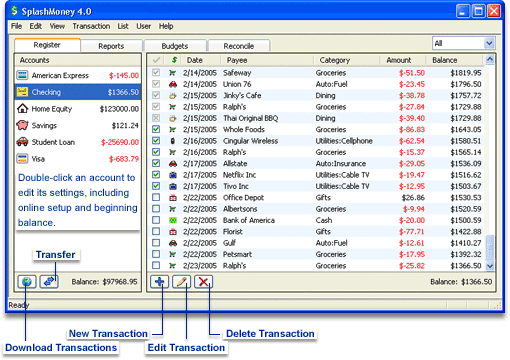Open the User menu
The width and height of the screenshot is (510, 360).
coord(143,26)
